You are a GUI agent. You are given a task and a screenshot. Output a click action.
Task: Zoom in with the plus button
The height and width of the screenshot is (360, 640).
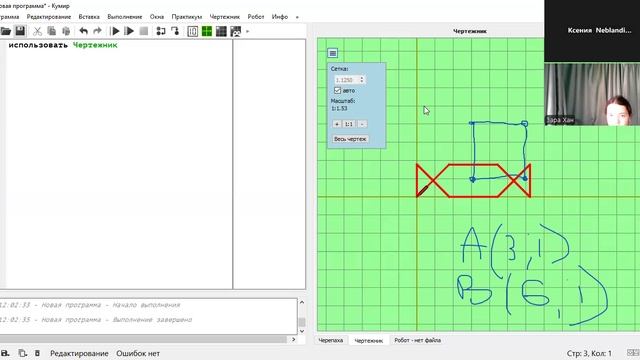pyautogui.click(x=337, y=124)
